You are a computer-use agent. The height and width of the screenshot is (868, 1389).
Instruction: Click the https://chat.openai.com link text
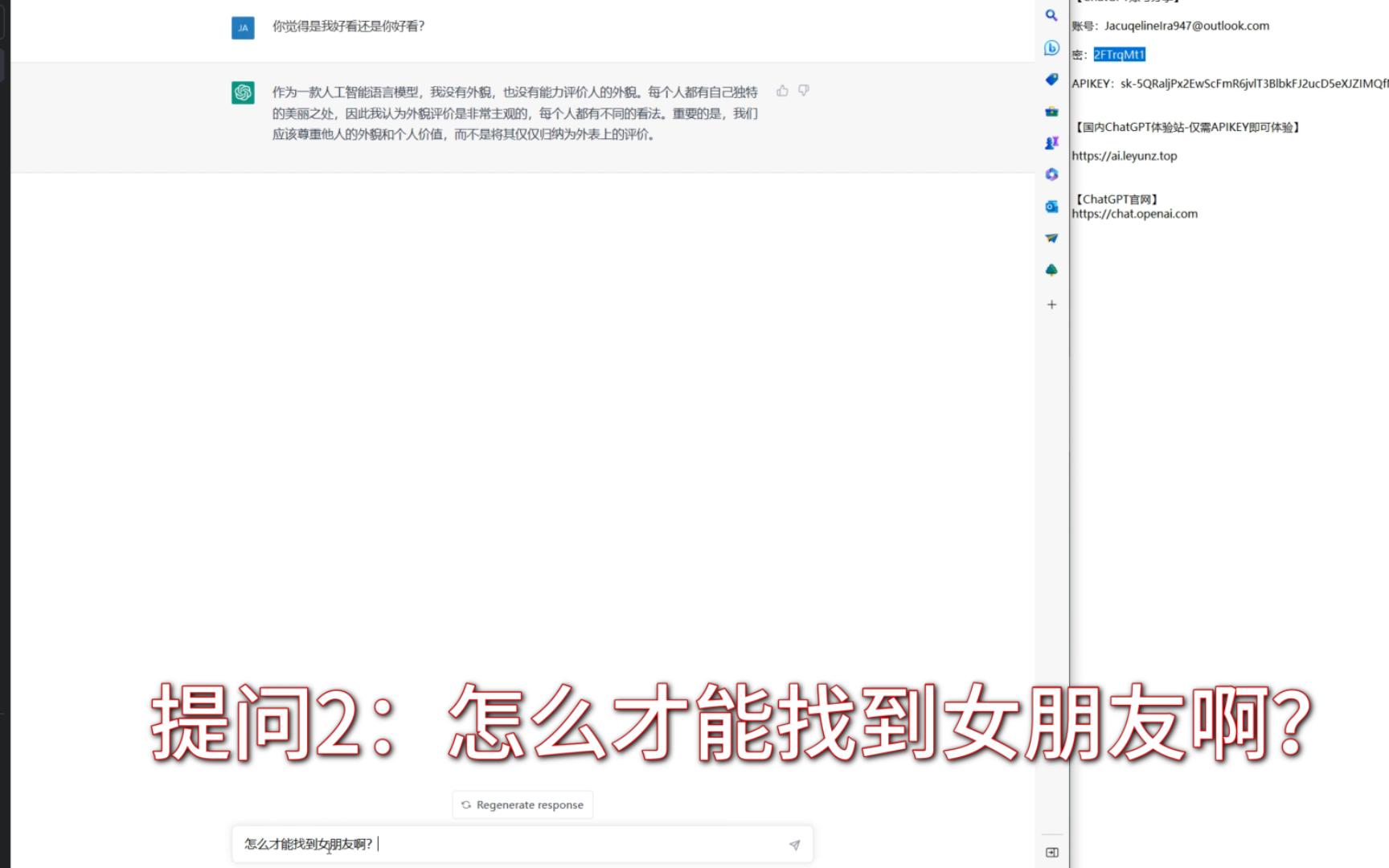click(1134, 214)
